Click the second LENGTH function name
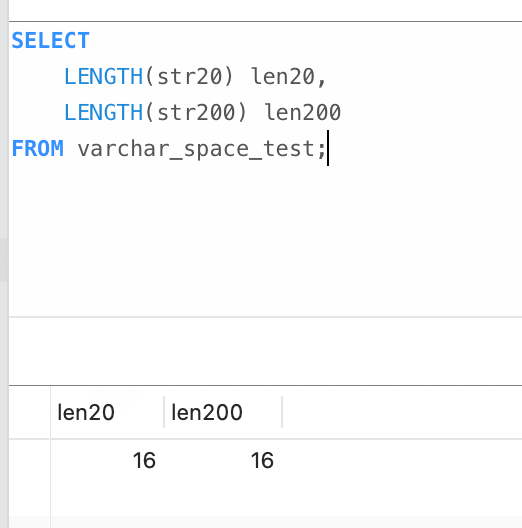Image resolution: width=522 pixels, height=528 pixels. [x=104, y=112]
